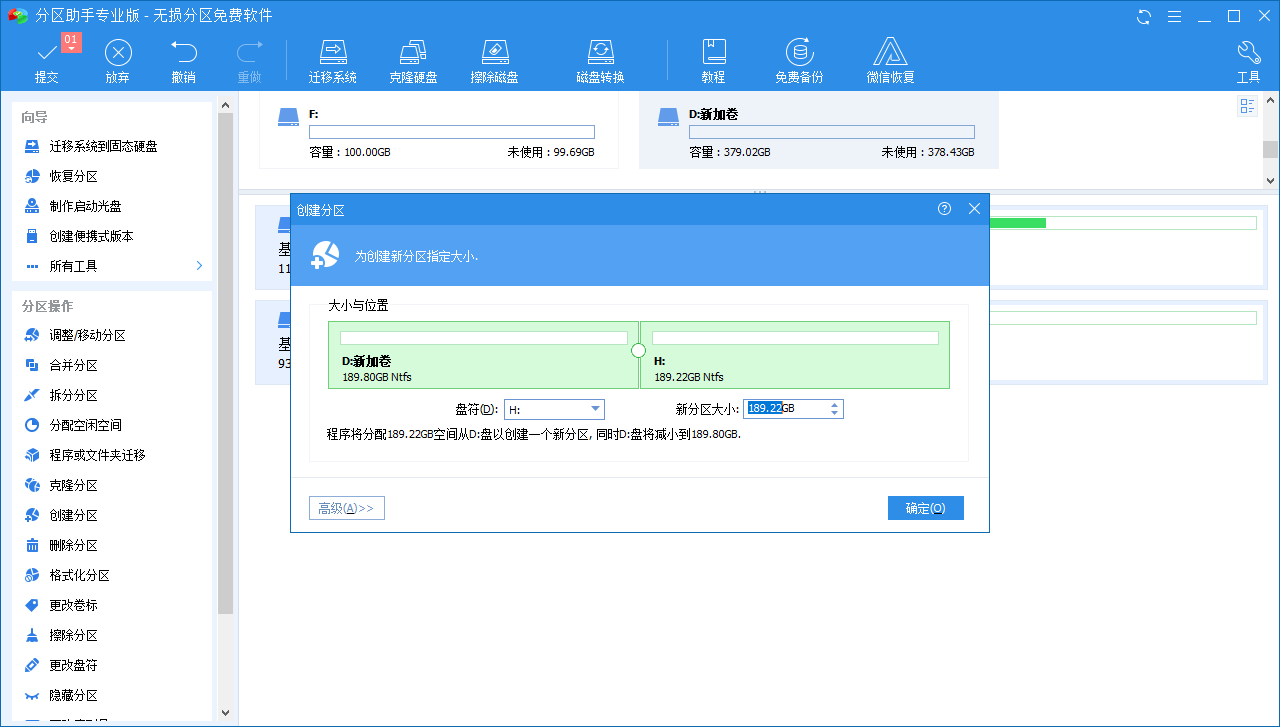This screenshot has width=1280, height=727.
Task: Click the 工具 (Tools) icon top right
Action: (1248, 59)
